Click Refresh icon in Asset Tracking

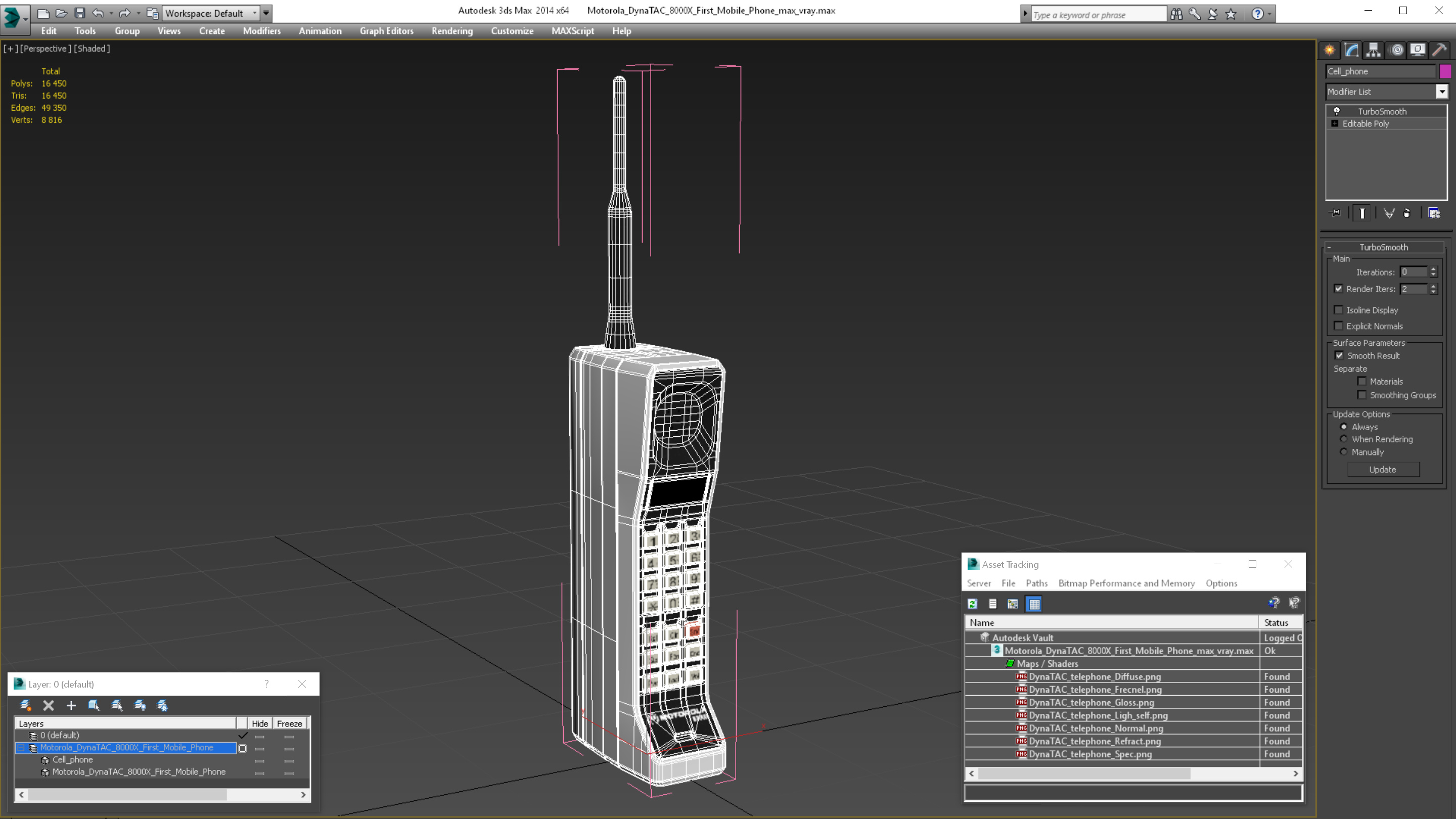click(972, 604)
